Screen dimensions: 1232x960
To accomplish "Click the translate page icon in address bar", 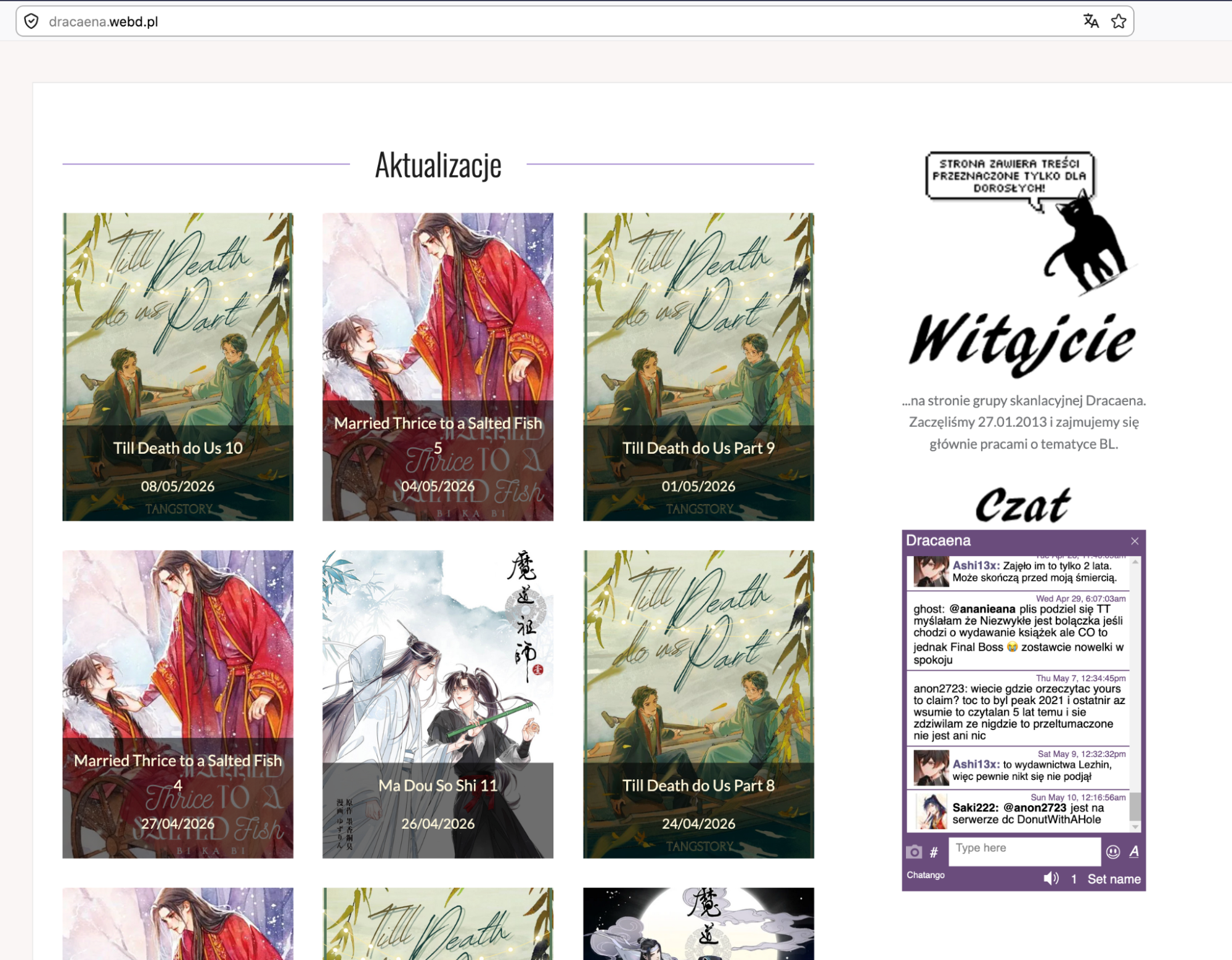I will point(1091,21).
